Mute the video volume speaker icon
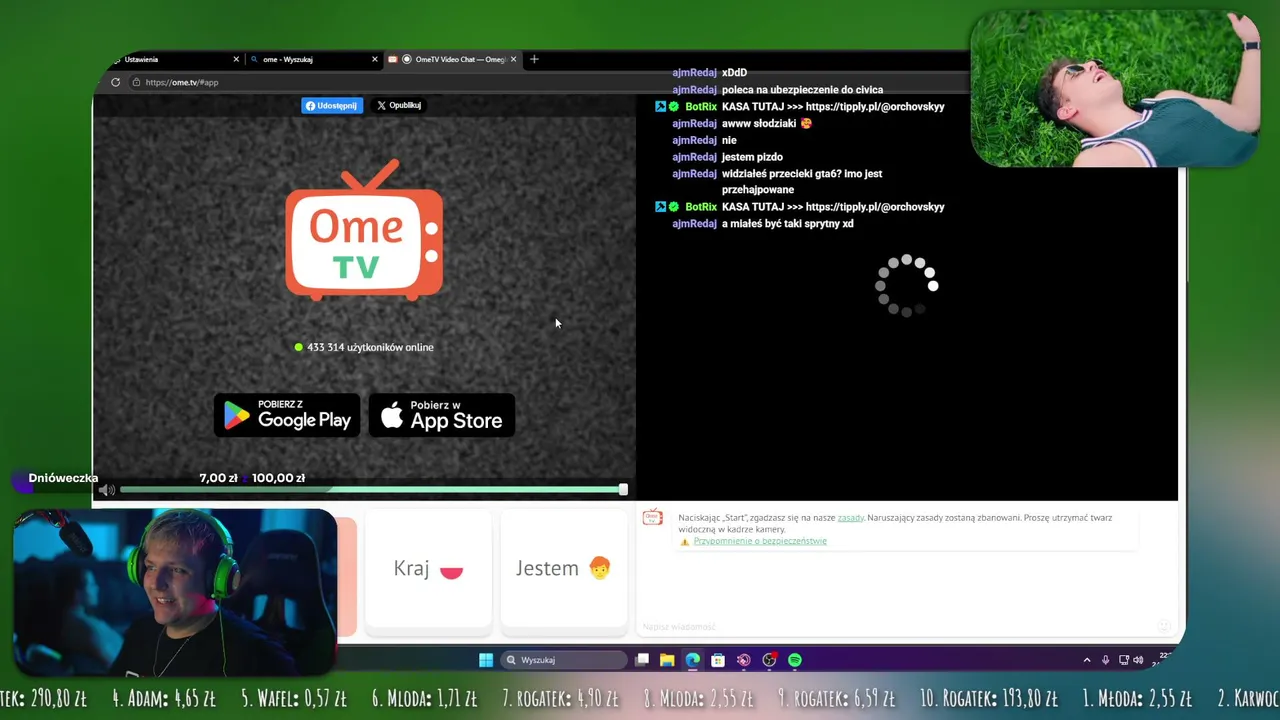 tap(106, 490)
